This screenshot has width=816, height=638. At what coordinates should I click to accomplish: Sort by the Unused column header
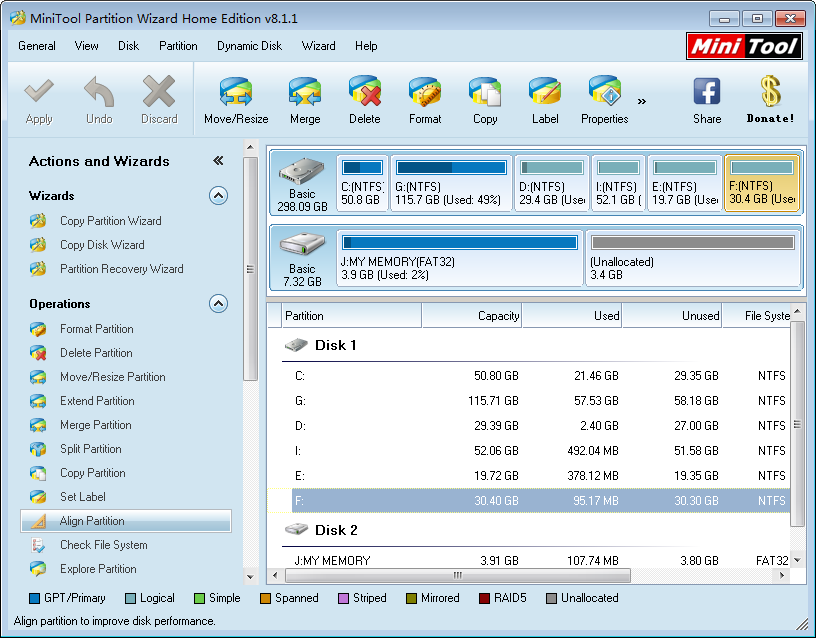point(672,316)
